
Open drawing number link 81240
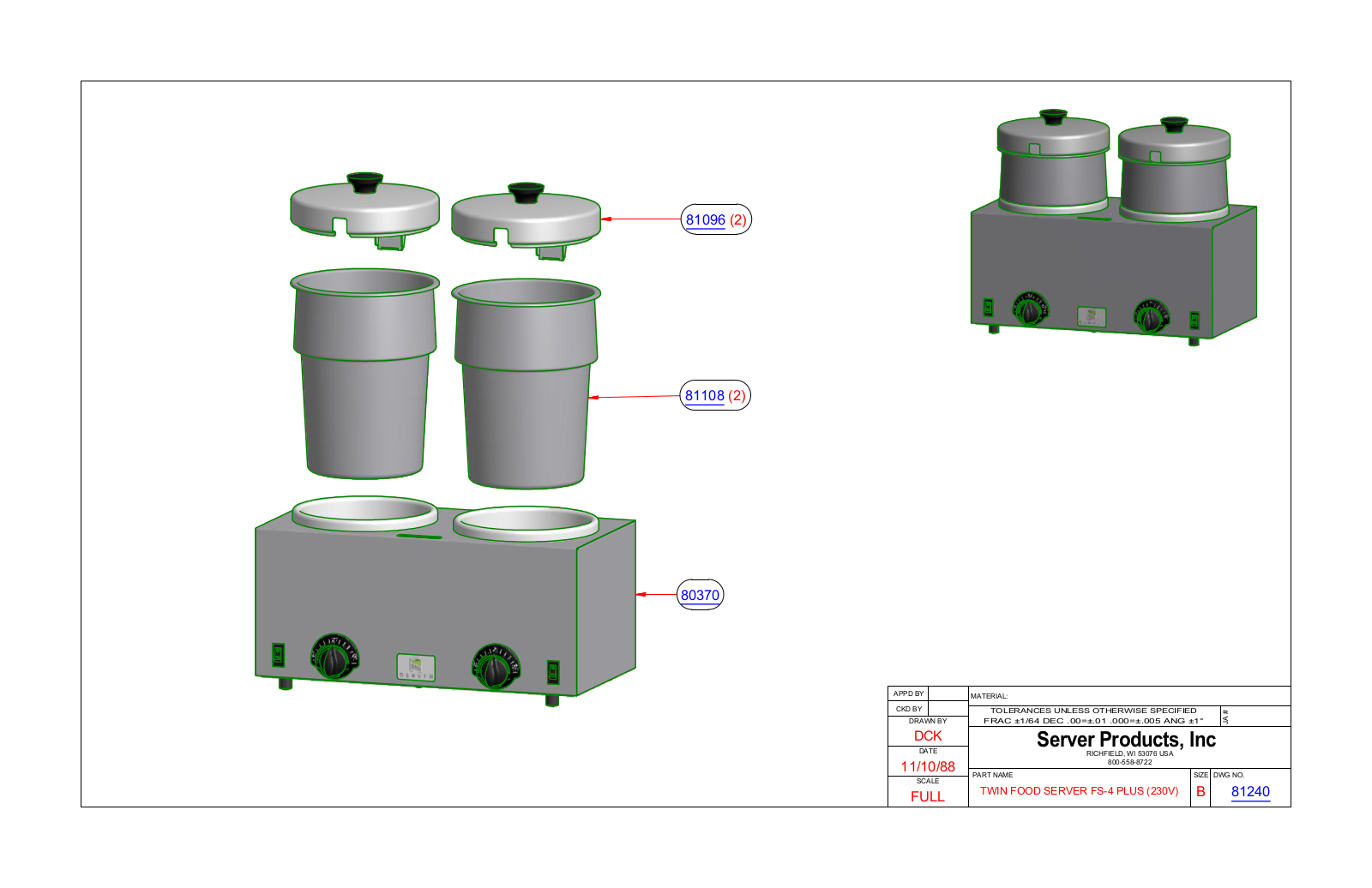(x=1250, y=792)
